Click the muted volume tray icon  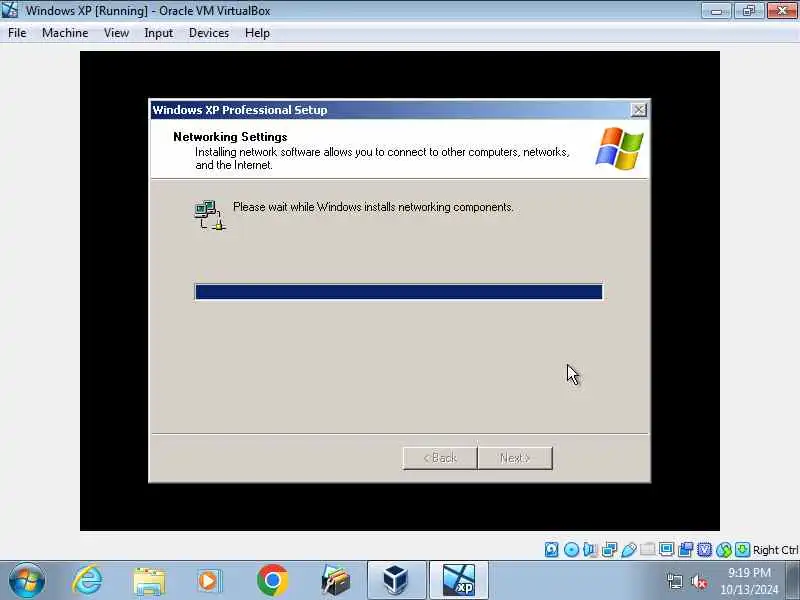click(x=698, y=581)
